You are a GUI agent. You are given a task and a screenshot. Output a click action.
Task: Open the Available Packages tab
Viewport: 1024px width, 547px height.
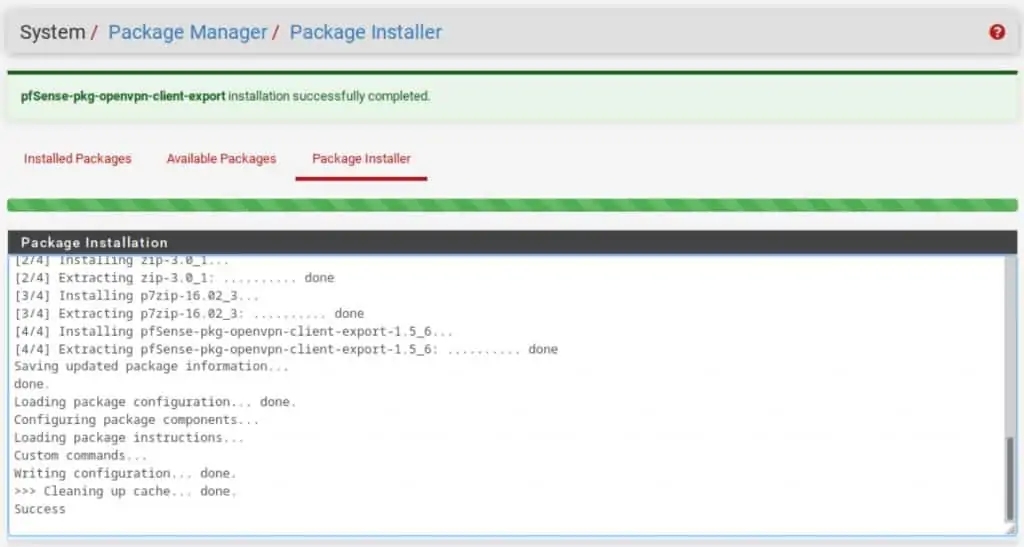click(221, 158)
